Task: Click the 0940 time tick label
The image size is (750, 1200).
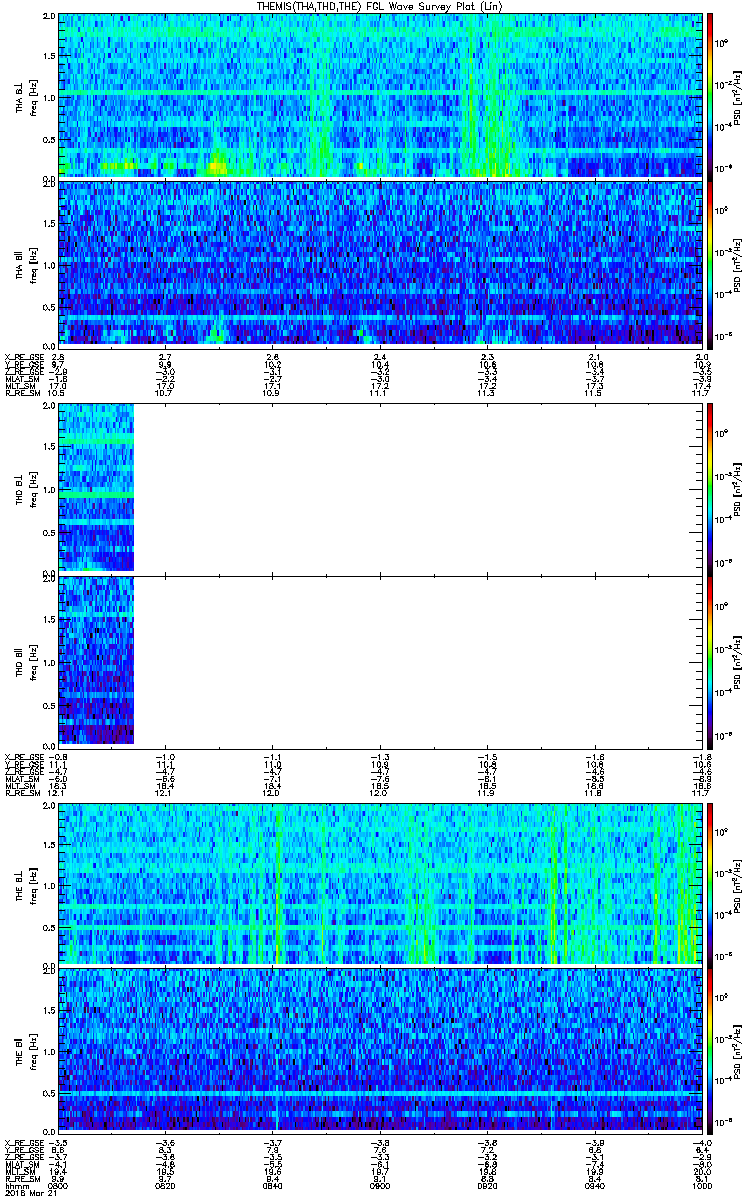Action: click(595, 1185)
